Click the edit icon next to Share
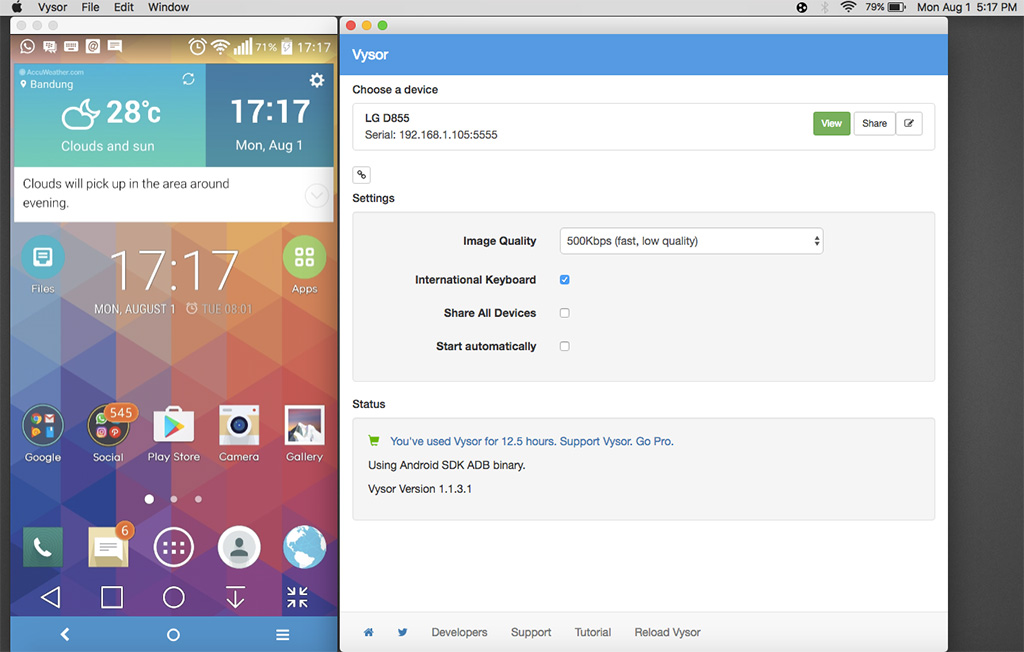 [x=908, y=123]
